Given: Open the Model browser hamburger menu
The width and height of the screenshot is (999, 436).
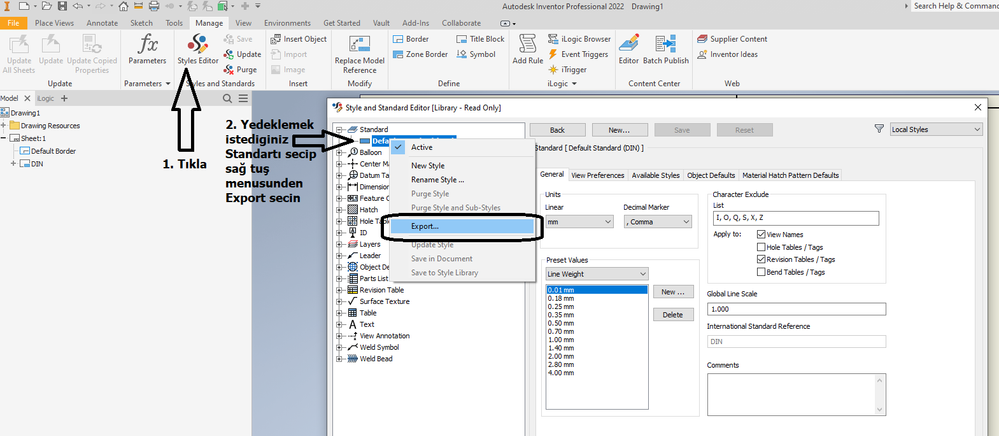Looking at the screenshot, I should tap(243, 98).
